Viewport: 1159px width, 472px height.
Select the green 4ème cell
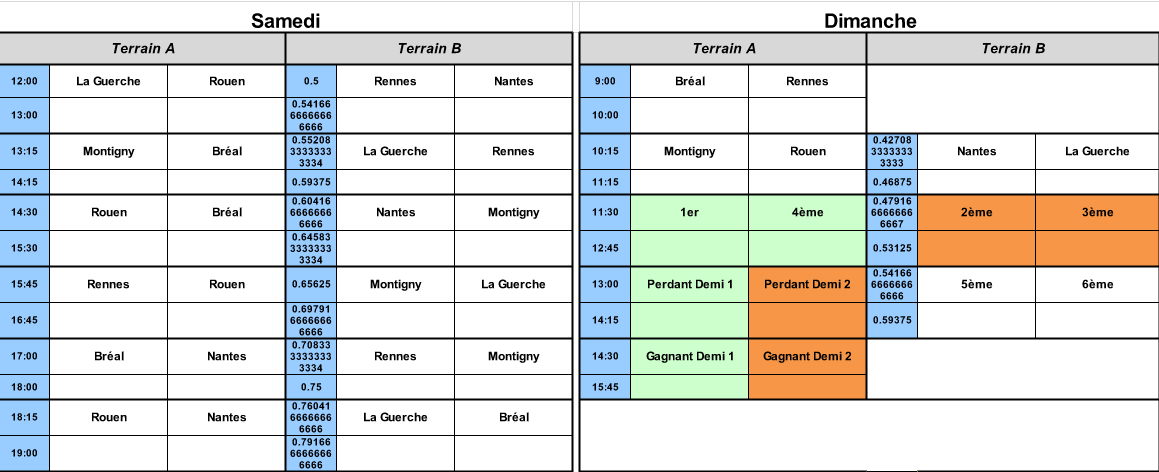(807, 213)
